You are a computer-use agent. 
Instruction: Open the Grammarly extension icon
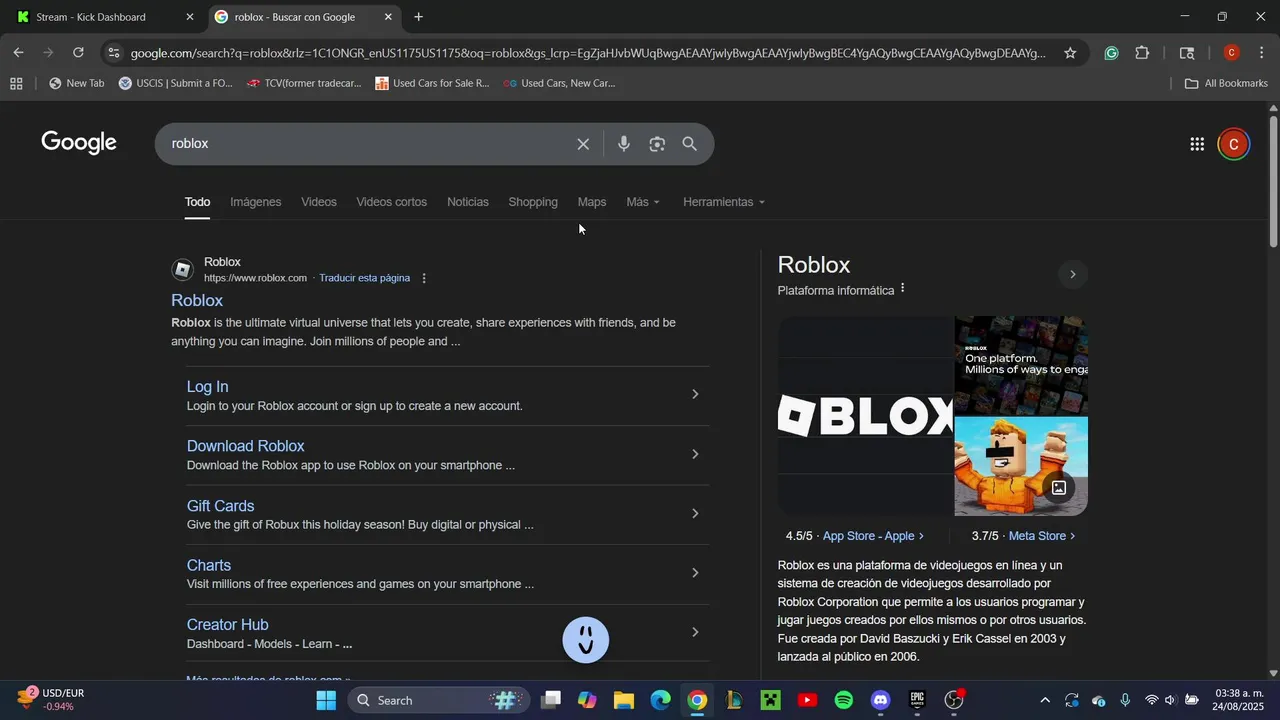tap(1111, 53)
